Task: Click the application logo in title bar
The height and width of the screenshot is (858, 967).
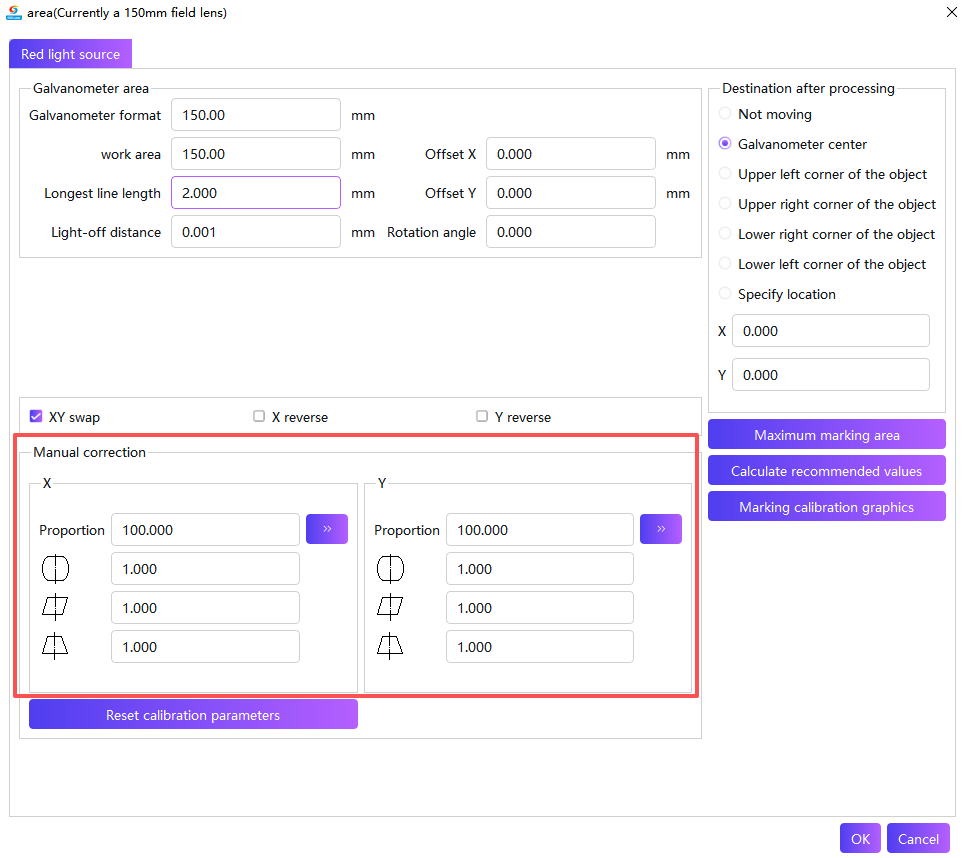Action: pos(14,12)
